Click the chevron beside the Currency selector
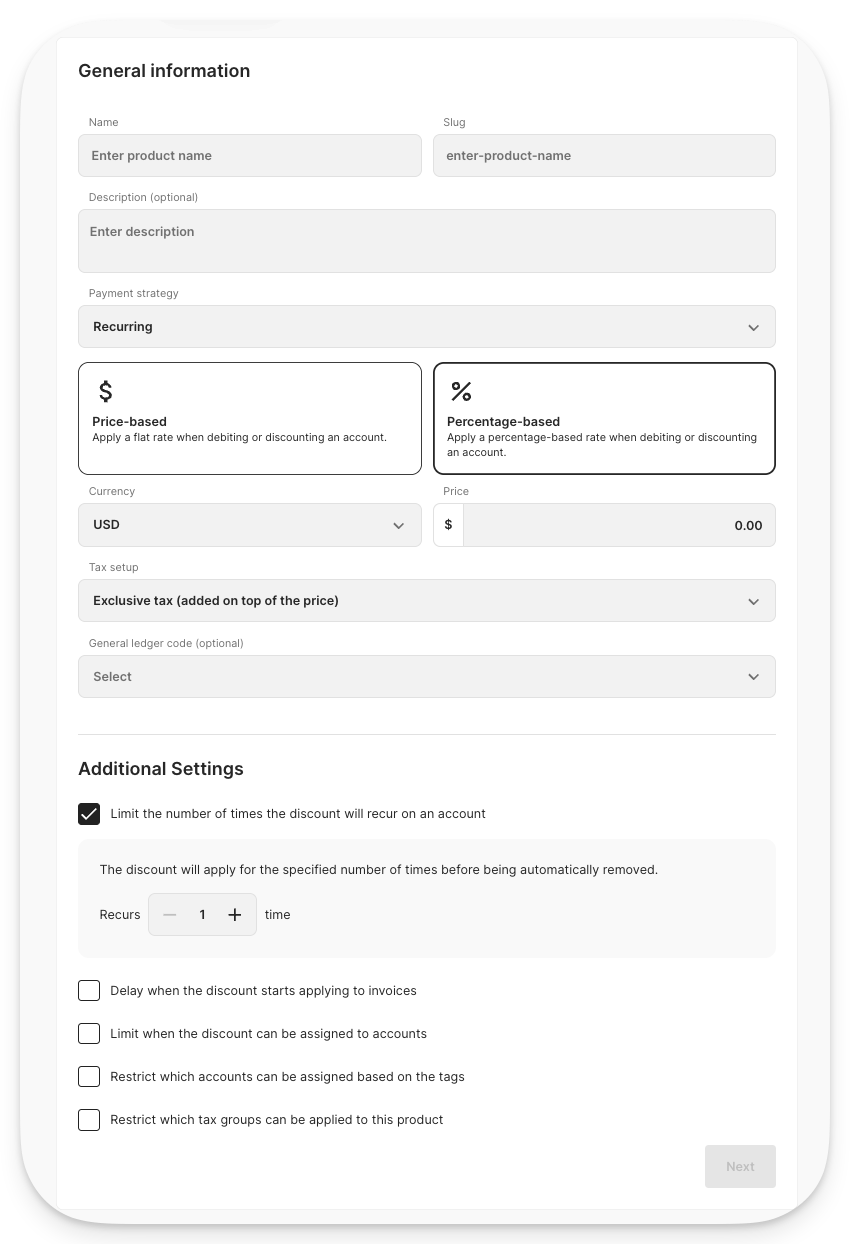The image size is (850, 1244). 398,524
